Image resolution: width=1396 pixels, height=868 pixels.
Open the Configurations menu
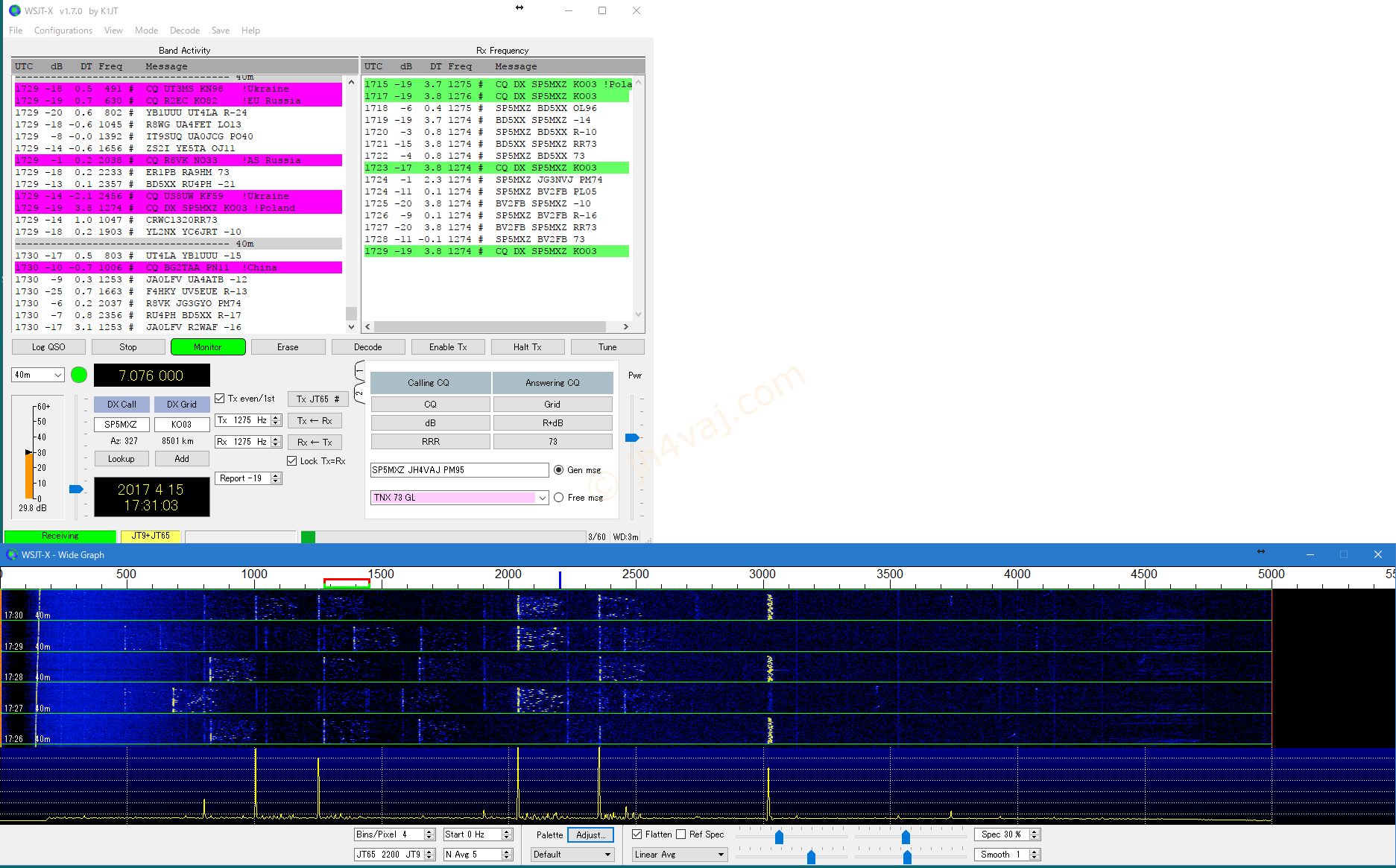(x=63, y=31)
